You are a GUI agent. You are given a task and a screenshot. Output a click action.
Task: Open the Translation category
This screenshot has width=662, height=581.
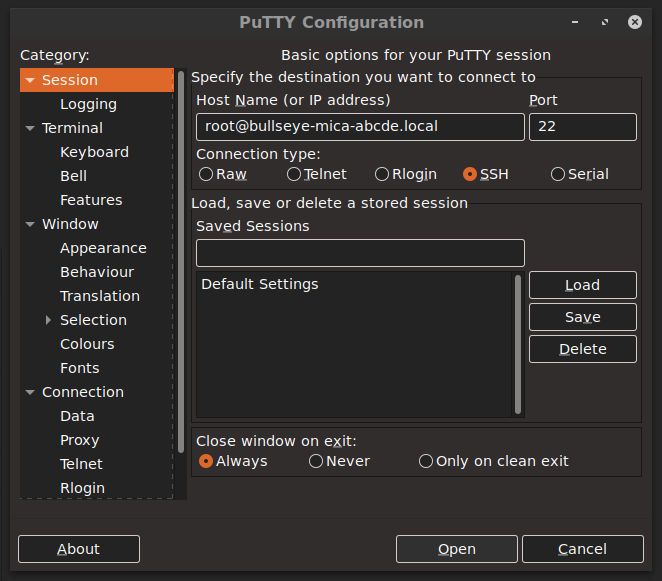point(100,296)
